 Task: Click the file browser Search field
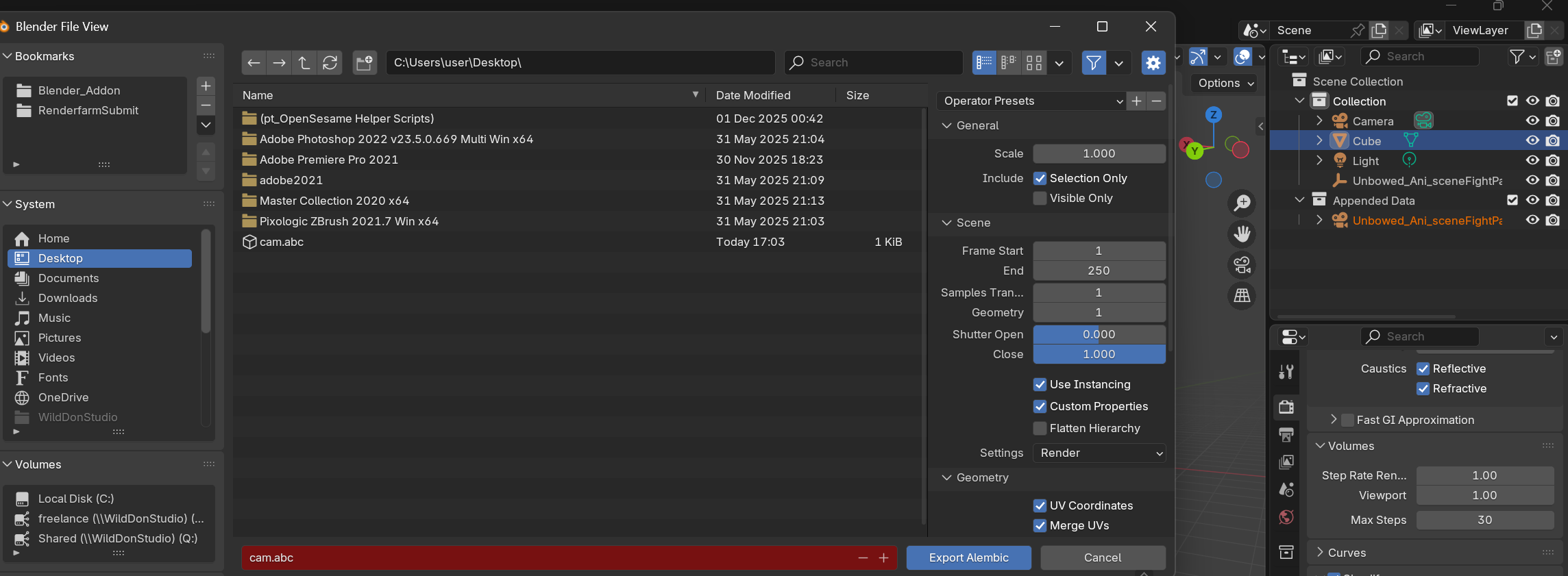pos(873,63)
